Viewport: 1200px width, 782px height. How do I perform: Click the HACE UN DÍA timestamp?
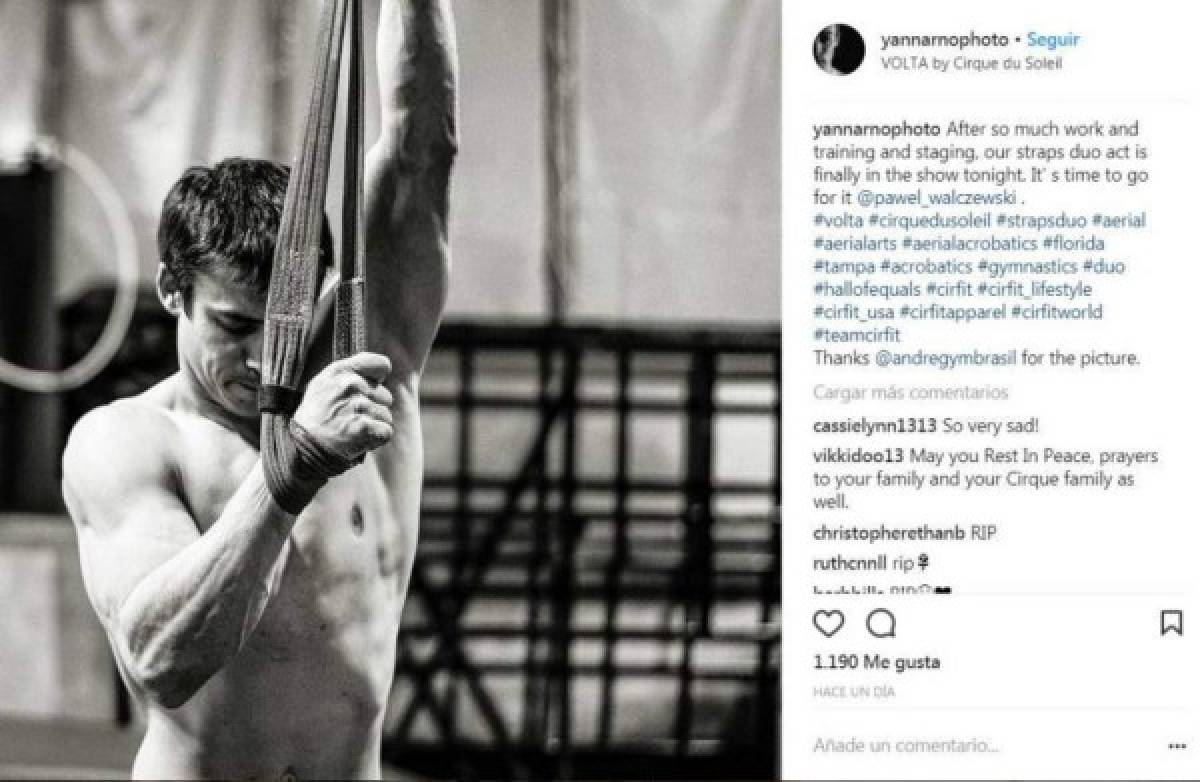pyautogui.click(x=853, y=692)
